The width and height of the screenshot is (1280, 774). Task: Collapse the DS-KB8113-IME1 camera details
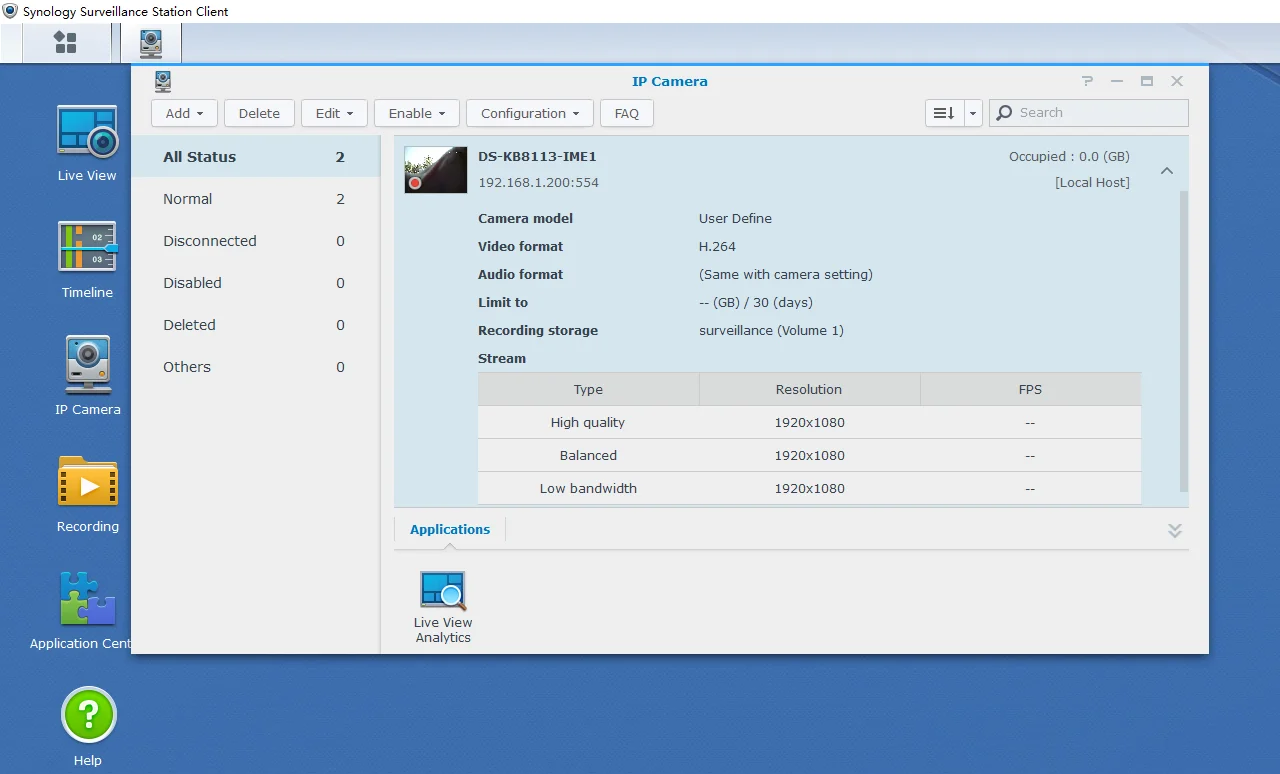click(1166, 171)
